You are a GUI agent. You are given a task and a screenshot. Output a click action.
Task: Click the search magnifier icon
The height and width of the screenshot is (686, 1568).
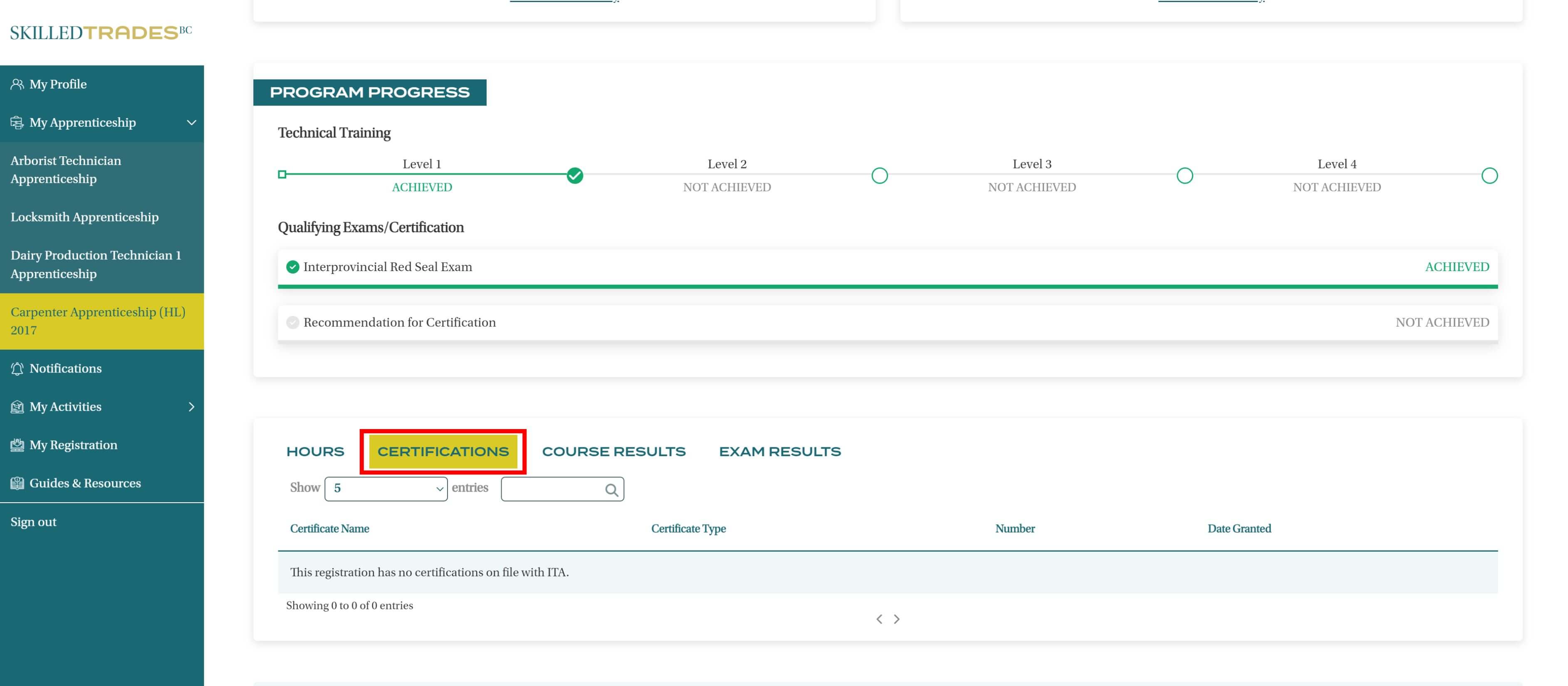(x=611, y=489)
